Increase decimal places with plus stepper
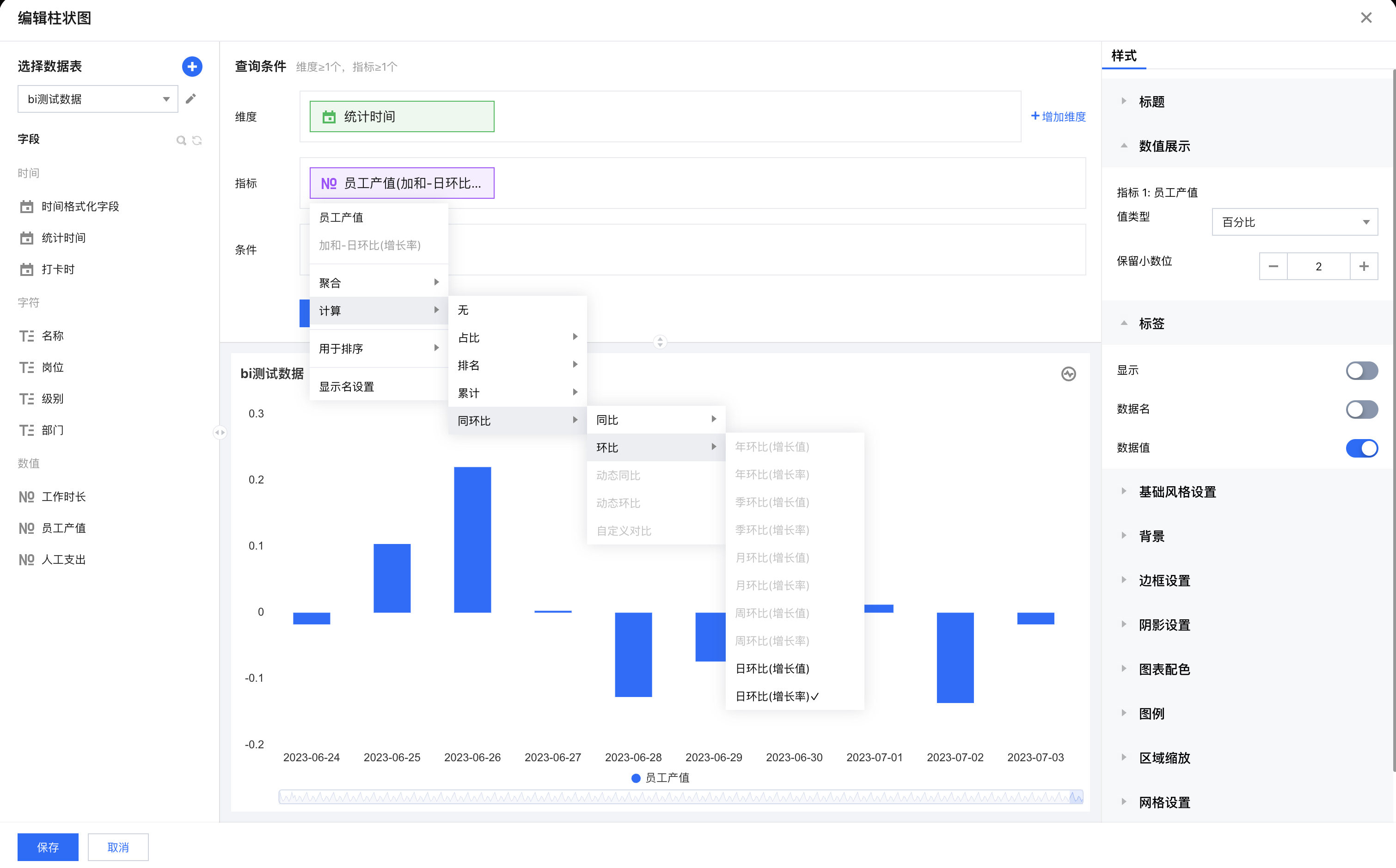The width and height of the screenshot is (1396, 868). click(1364, 266)
